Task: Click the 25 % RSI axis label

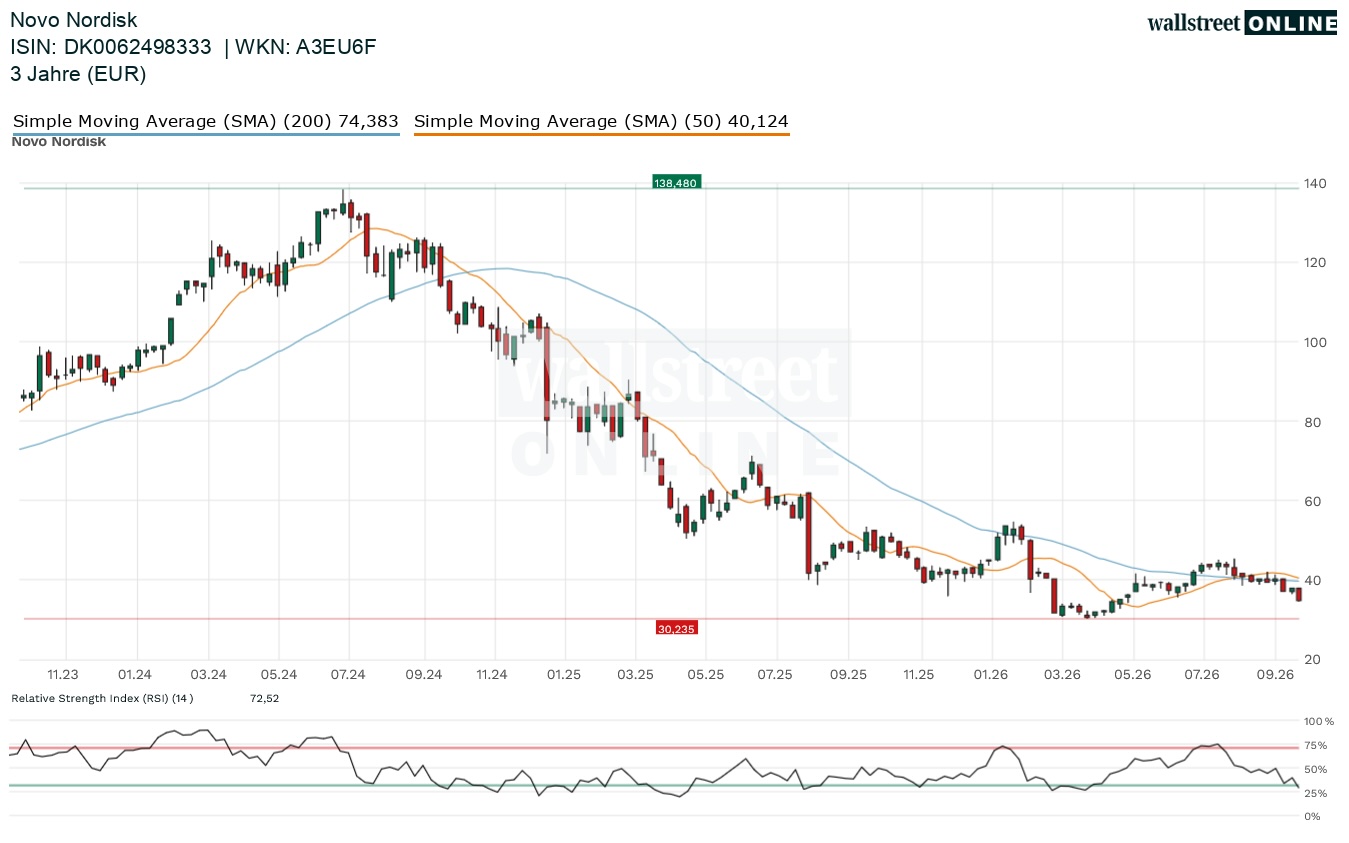Action: tap(1316, 793)
